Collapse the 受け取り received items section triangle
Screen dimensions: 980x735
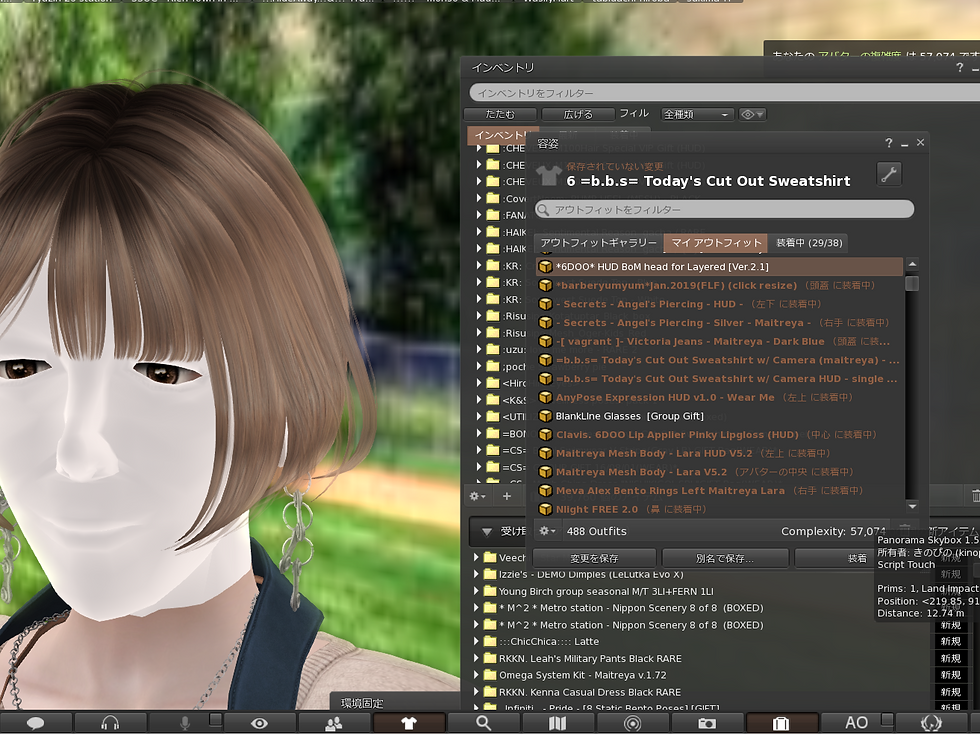[486, 532]
